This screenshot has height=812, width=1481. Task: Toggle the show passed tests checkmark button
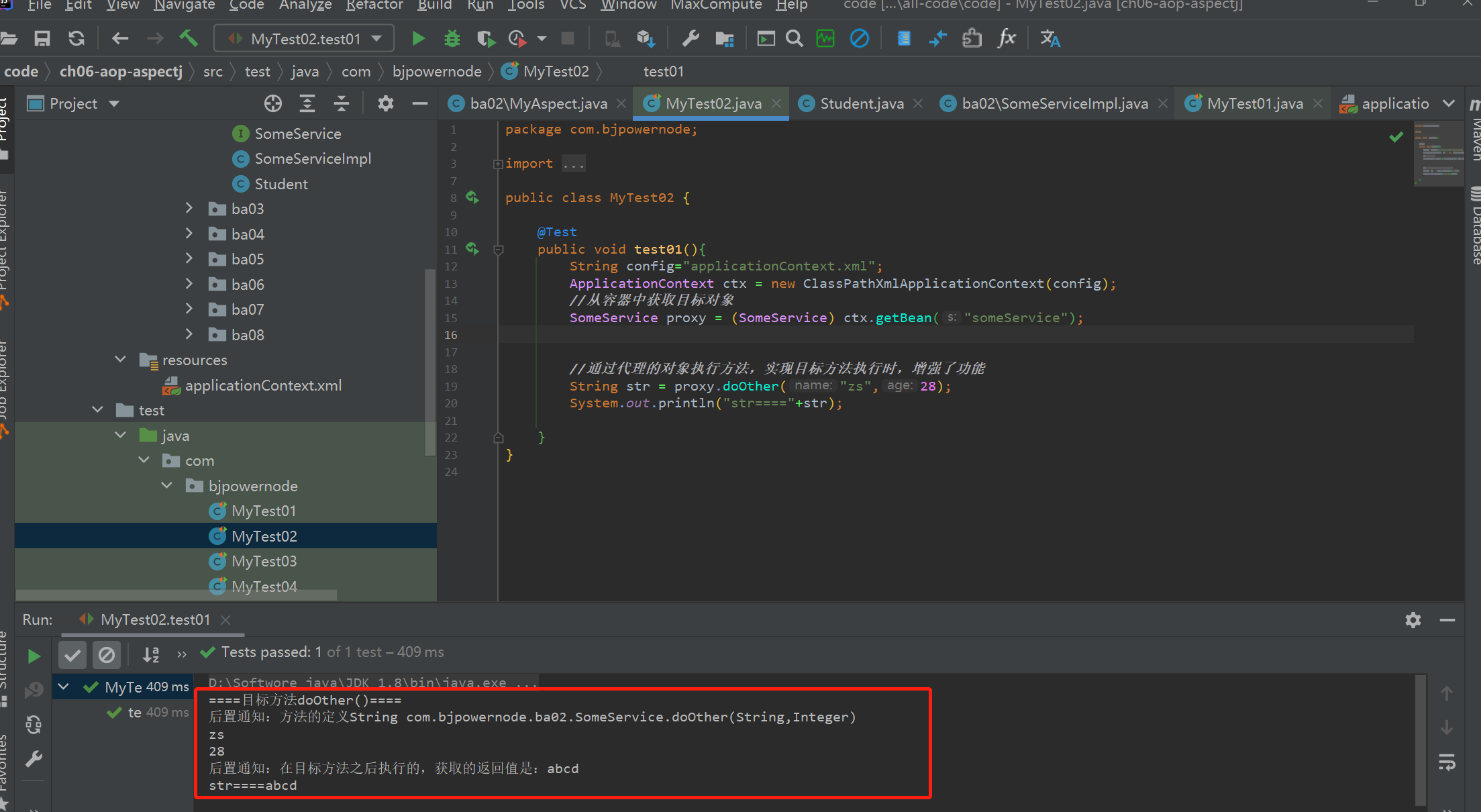click(72, 654)
